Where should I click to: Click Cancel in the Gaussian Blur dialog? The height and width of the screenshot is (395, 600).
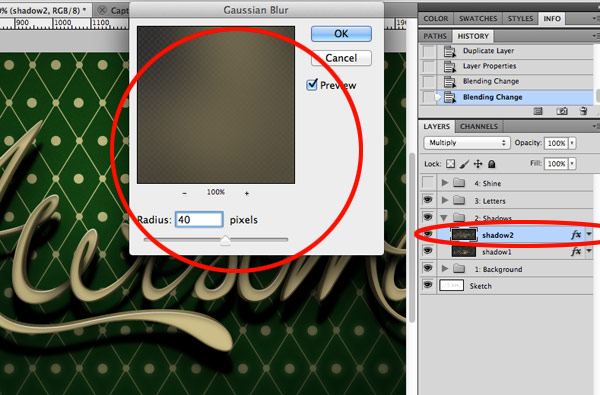click(x=341, y=58)
